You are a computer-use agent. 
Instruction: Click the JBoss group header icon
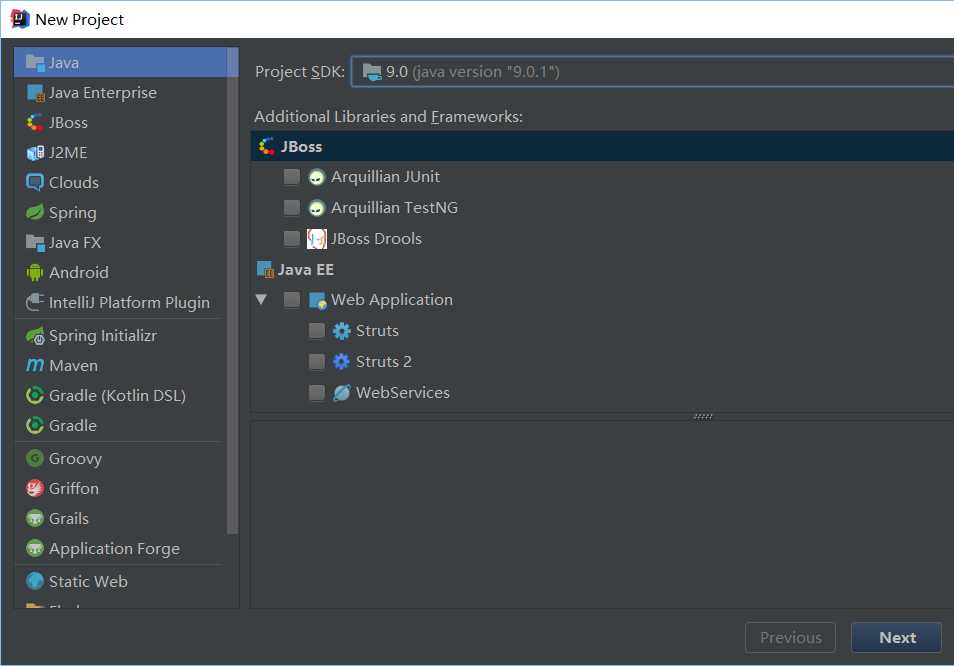coord(266,147)
